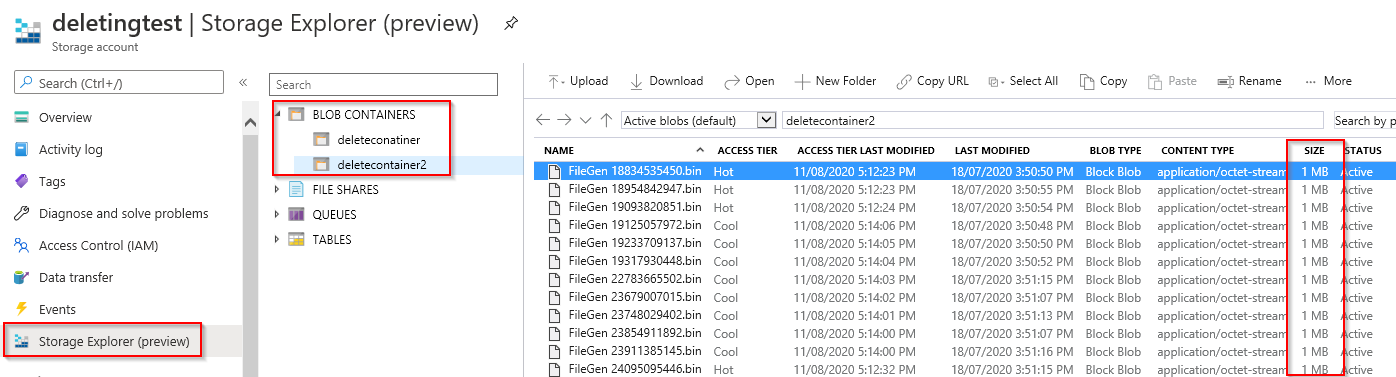Image resolution: width=1396 pixels, height=377 pixels.
Task: Expand the QUEUES tree node
Action: pyautogui.click(x=277, y=214)
